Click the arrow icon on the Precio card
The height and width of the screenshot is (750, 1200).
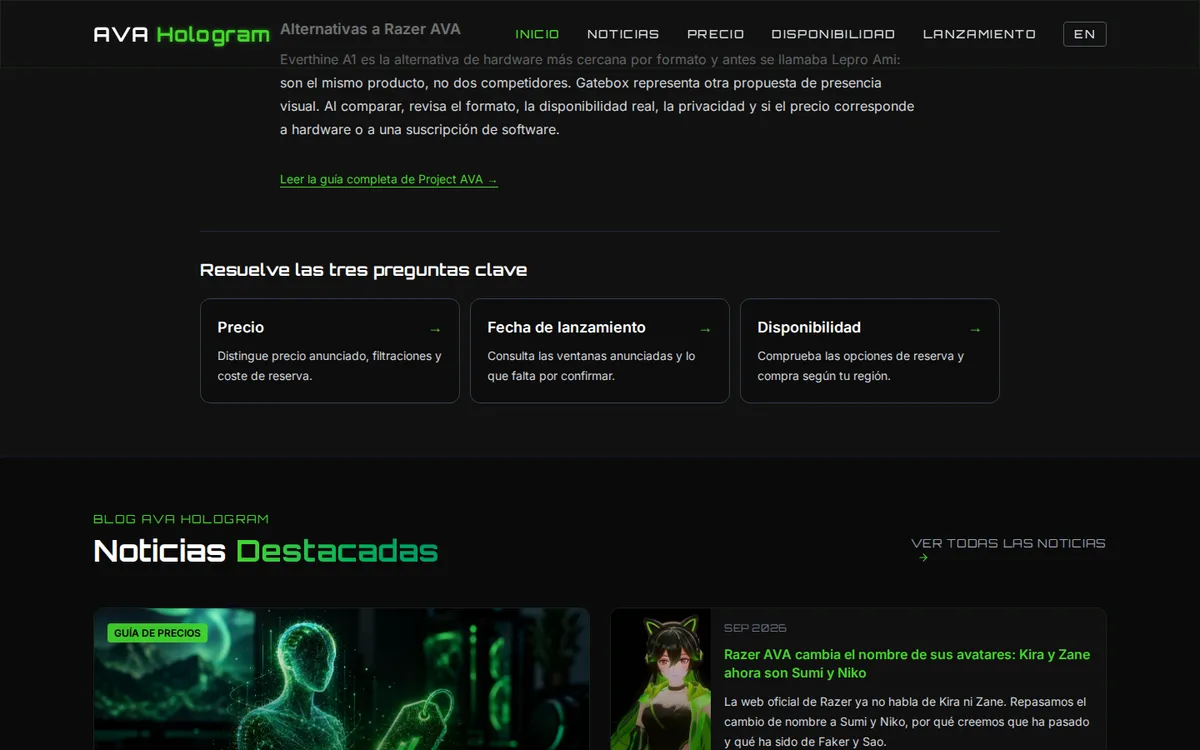(x=435, y=329)
